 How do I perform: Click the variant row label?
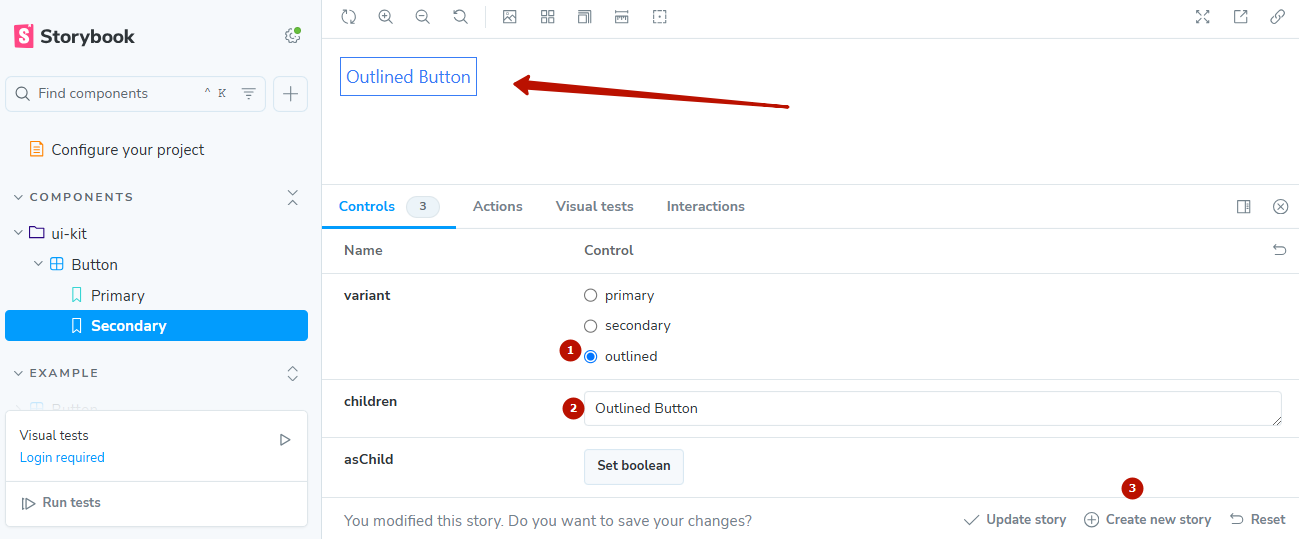(x=367, y=295)
